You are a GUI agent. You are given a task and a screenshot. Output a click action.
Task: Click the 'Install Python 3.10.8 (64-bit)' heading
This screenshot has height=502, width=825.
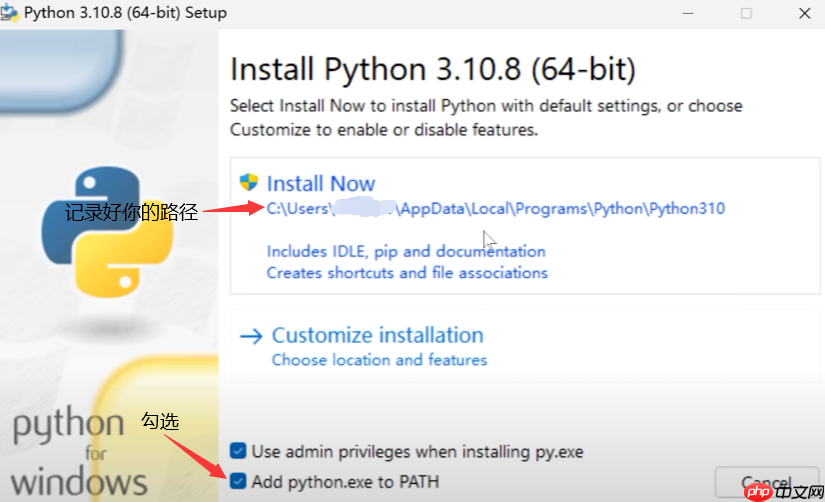432,69
